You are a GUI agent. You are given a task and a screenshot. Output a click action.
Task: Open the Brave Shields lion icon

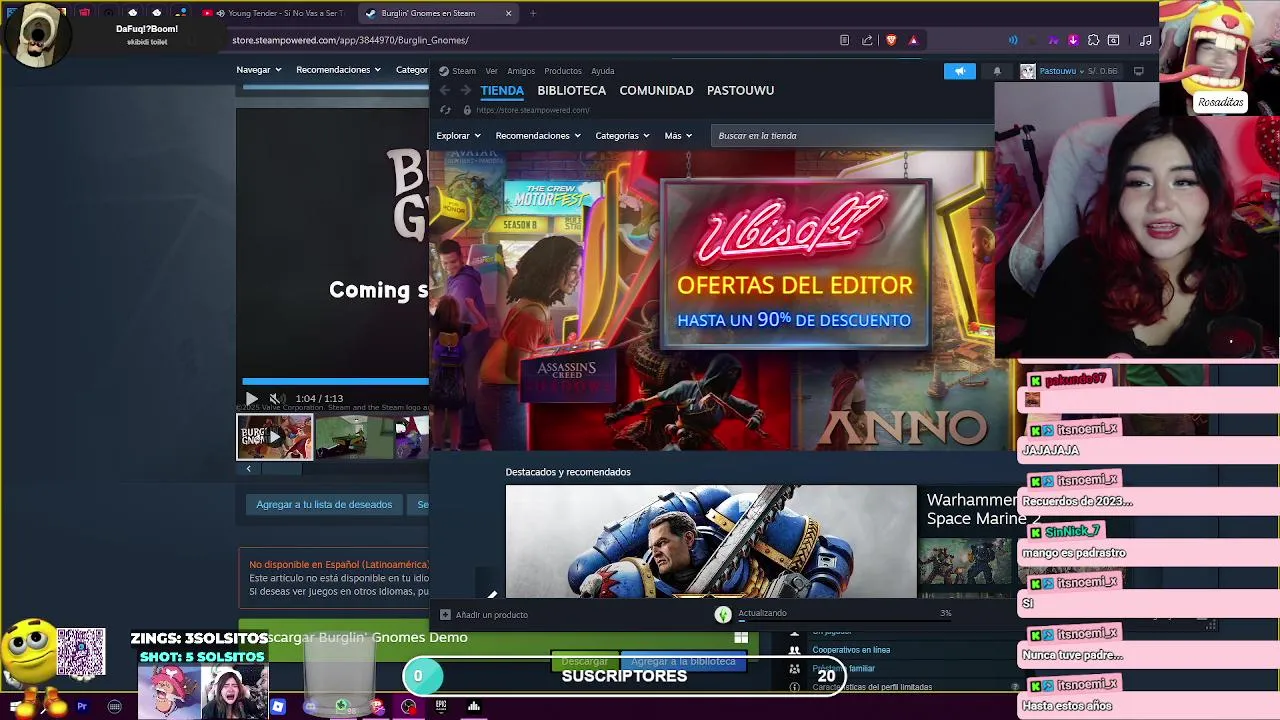coord(891,40)
